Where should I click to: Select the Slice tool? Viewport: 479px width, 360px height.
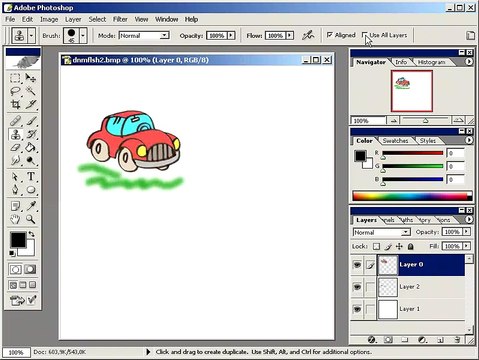click(x=31, y=104)
